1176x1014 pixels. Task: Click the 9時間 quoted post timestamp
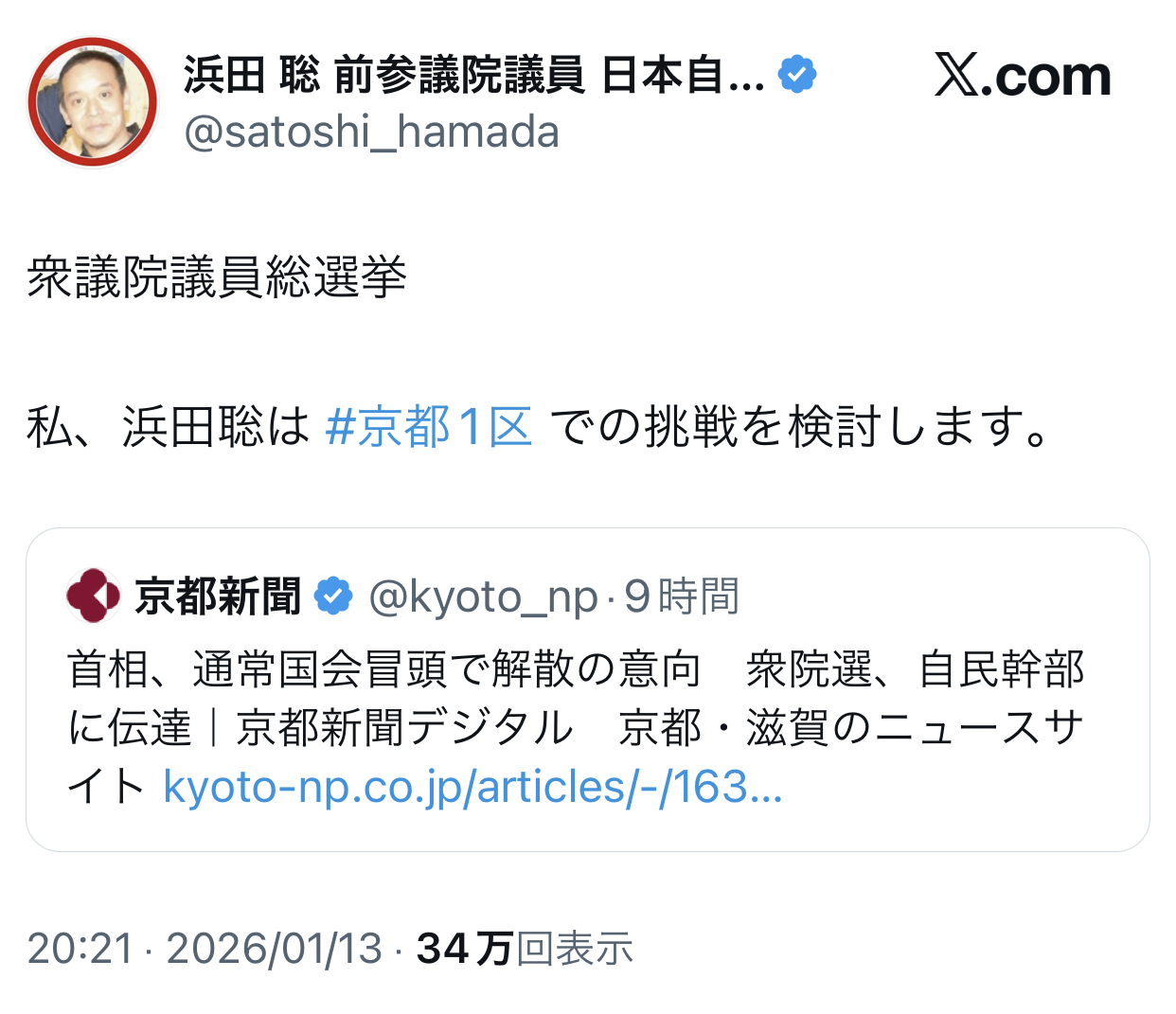click(682, 597)
